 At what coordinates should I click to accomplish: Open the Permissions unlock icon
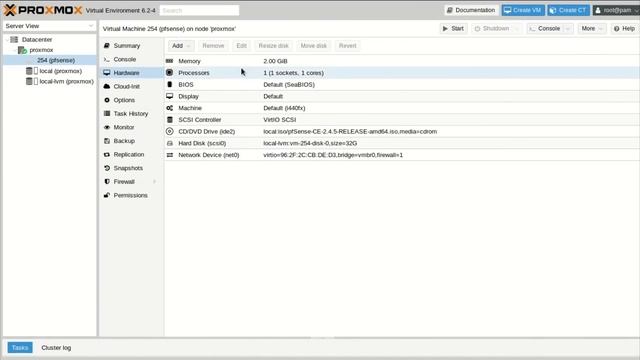coord(107,195)
